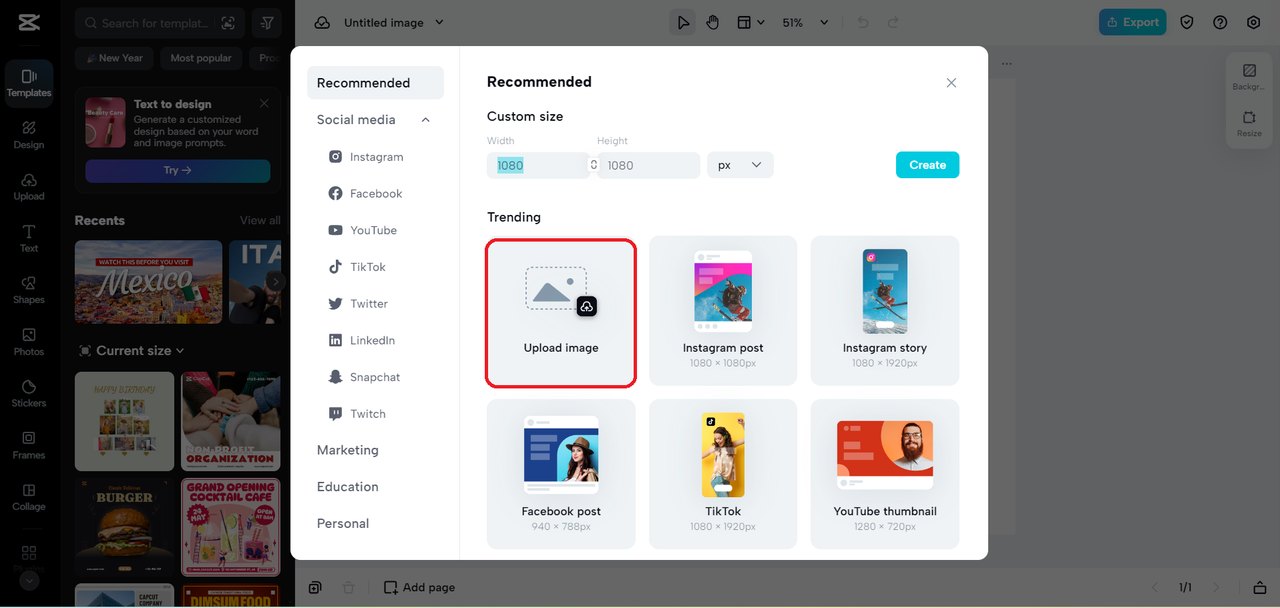Click the layers icon at bottom right
Viewport: 1280px width, 608px height.
pos(1260,587)
